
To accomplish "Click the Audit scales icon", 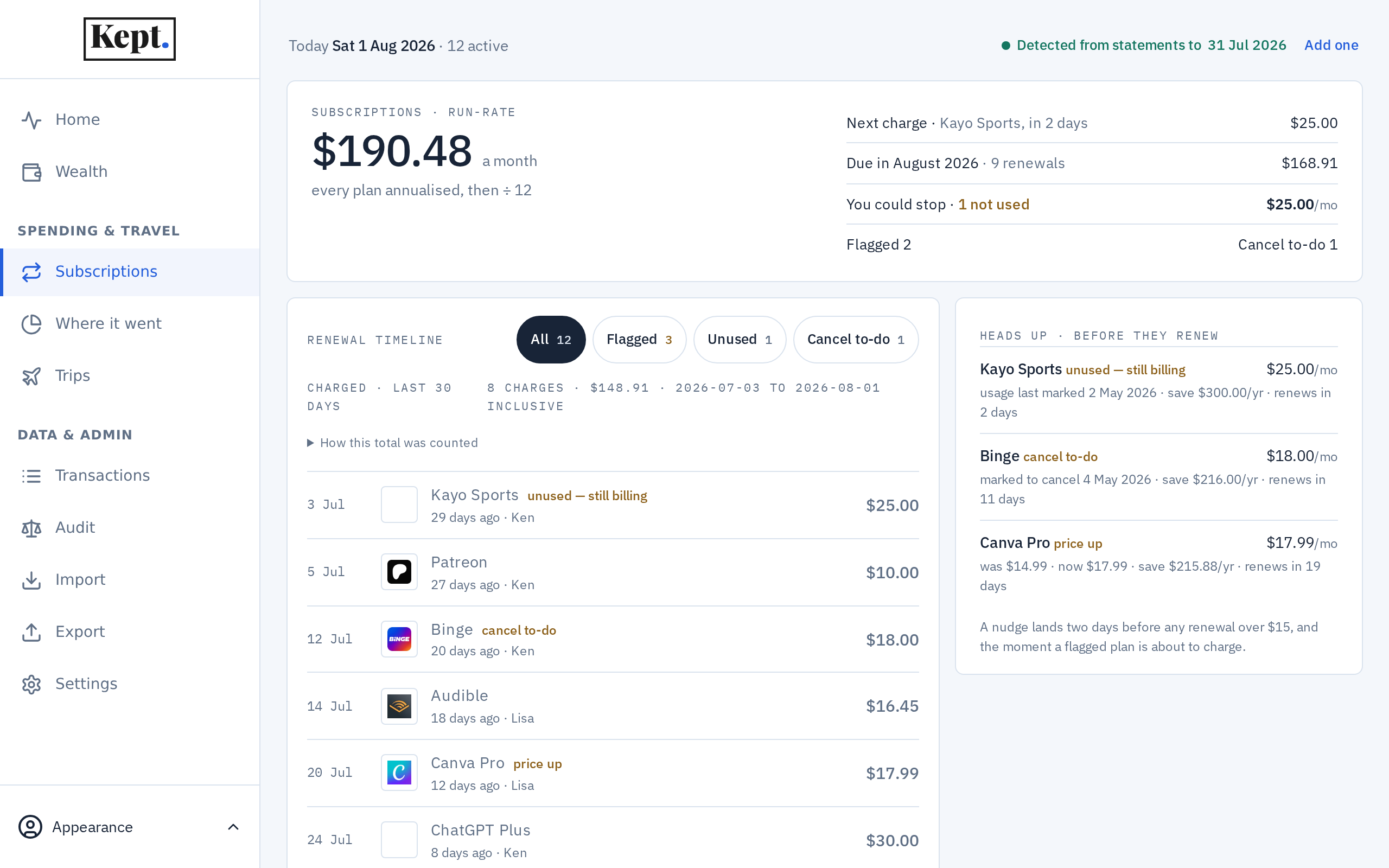I will [31, 528].
